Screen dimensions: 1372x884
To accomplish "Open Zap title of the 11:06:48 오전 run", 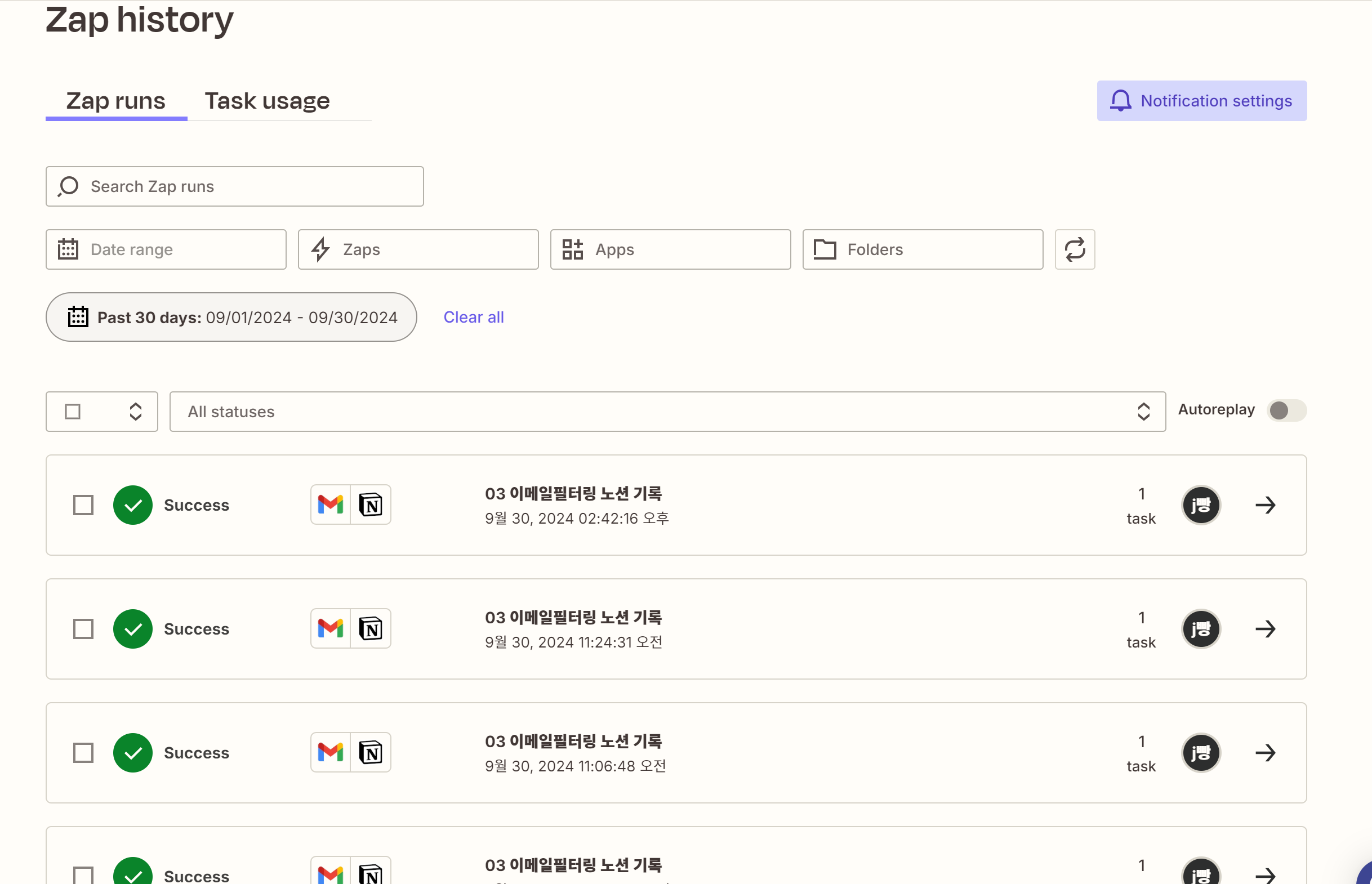I will click(573, 741).
